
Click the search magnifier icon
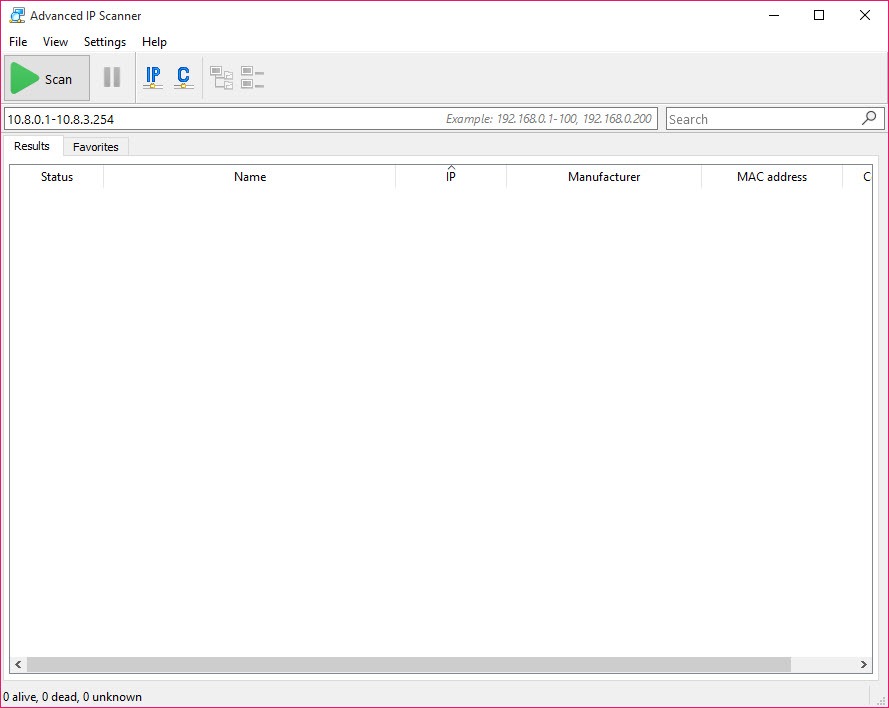(x=869, y=118)
